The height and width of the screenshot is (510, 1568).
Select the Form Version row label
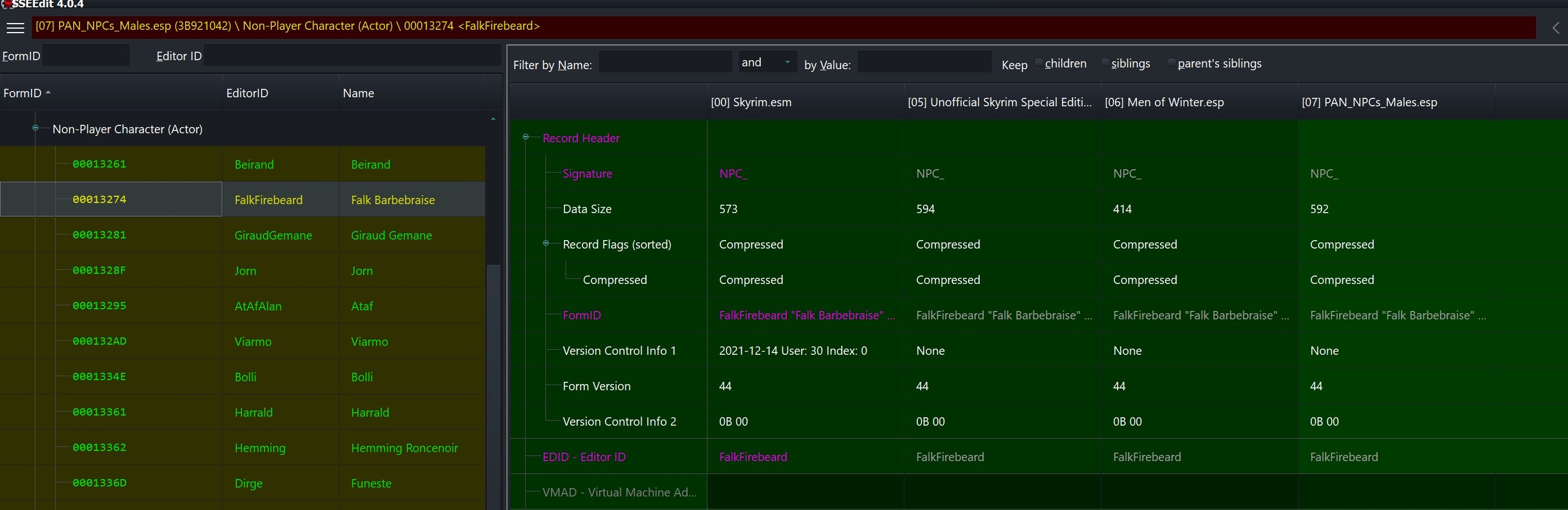597,386
